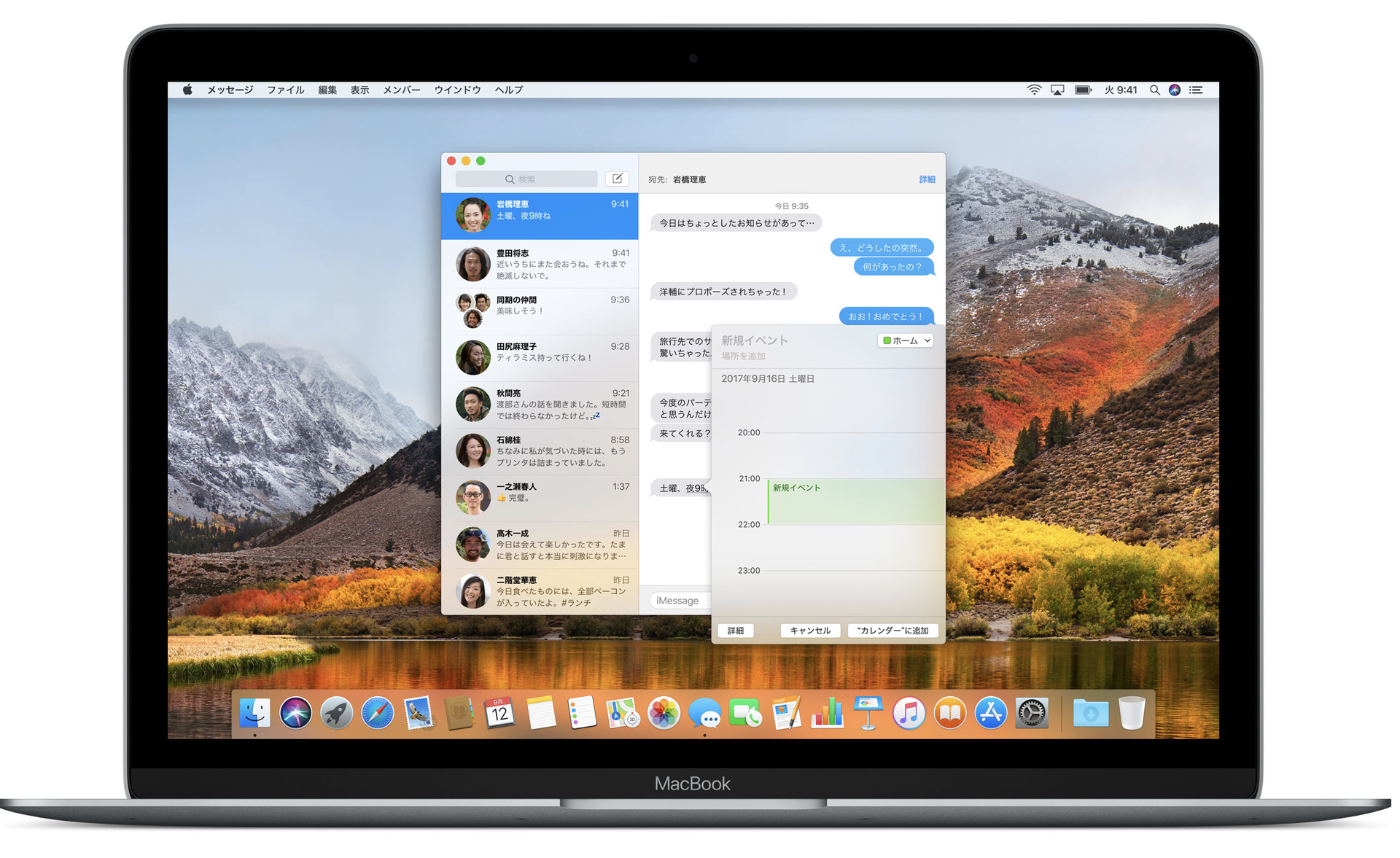Open Wi-Fi status menu
Image resolution: width=1400 pixels, height=858 pixels.
click(x=1034, y=90)
